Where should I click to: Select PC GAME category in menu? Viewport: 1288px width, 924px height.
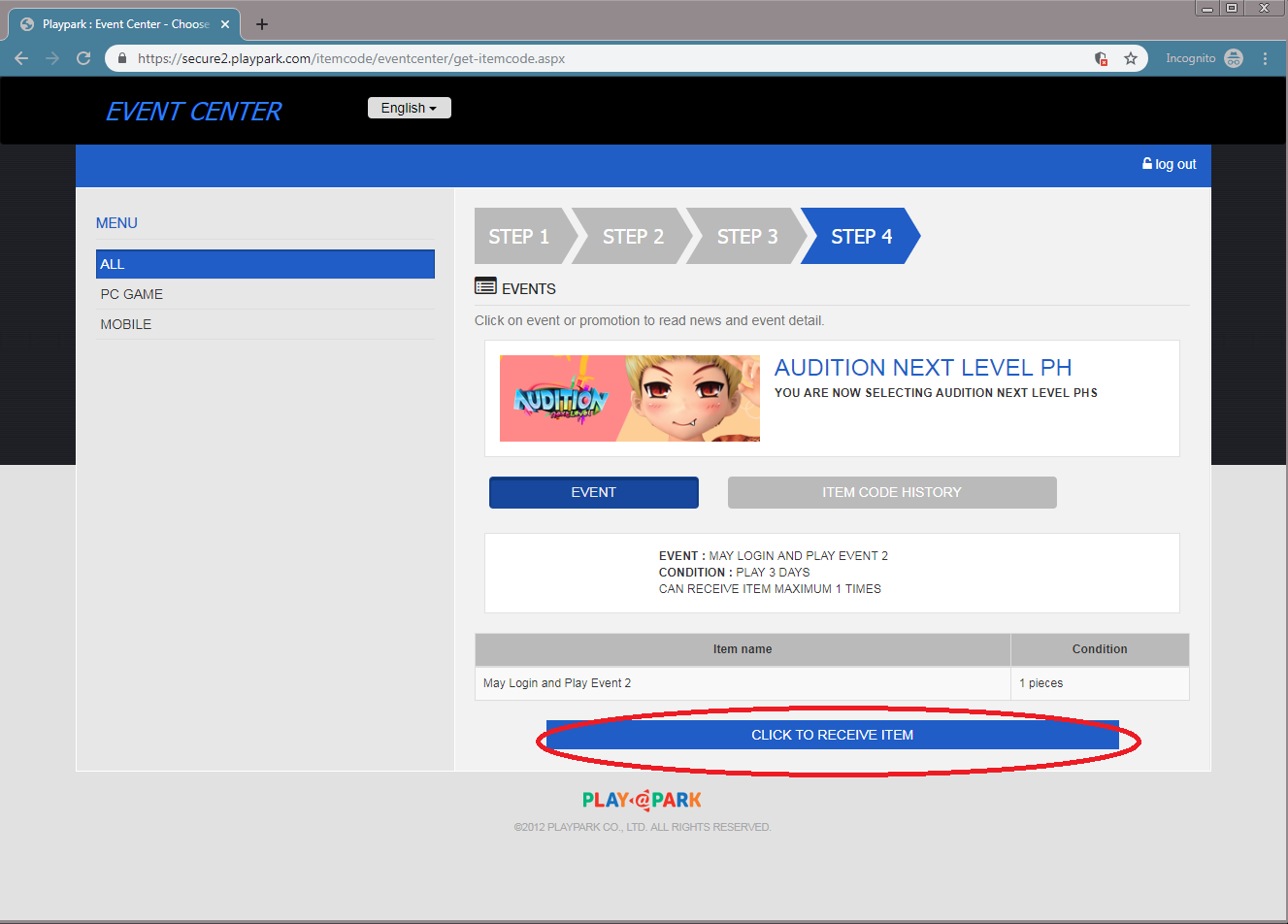[x=132, y=294]
